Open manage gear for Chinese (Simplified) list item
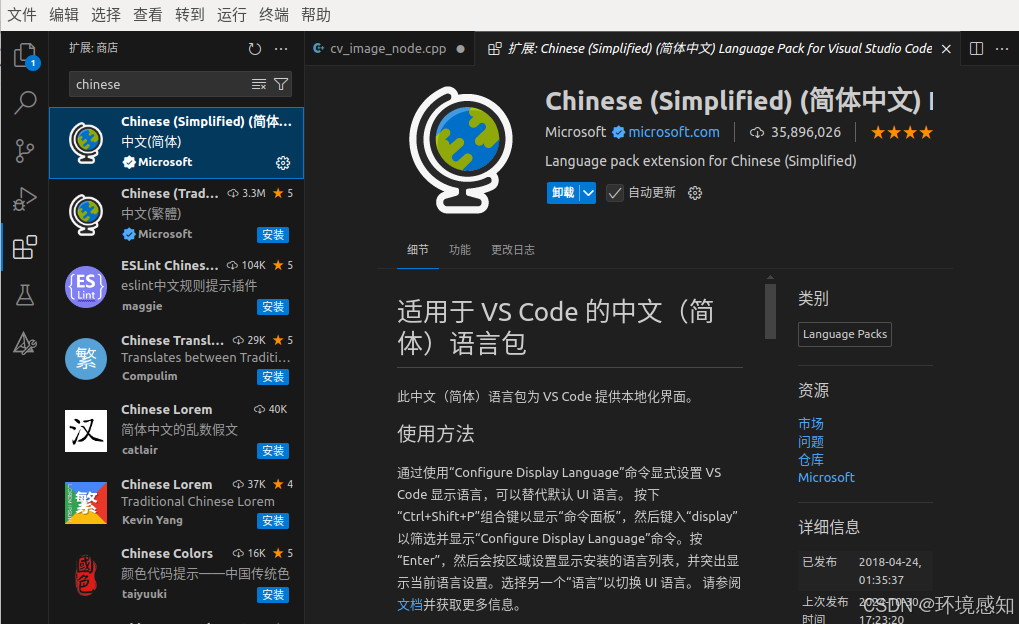The width and height of the screenshot is (1019, 624). 283,163
